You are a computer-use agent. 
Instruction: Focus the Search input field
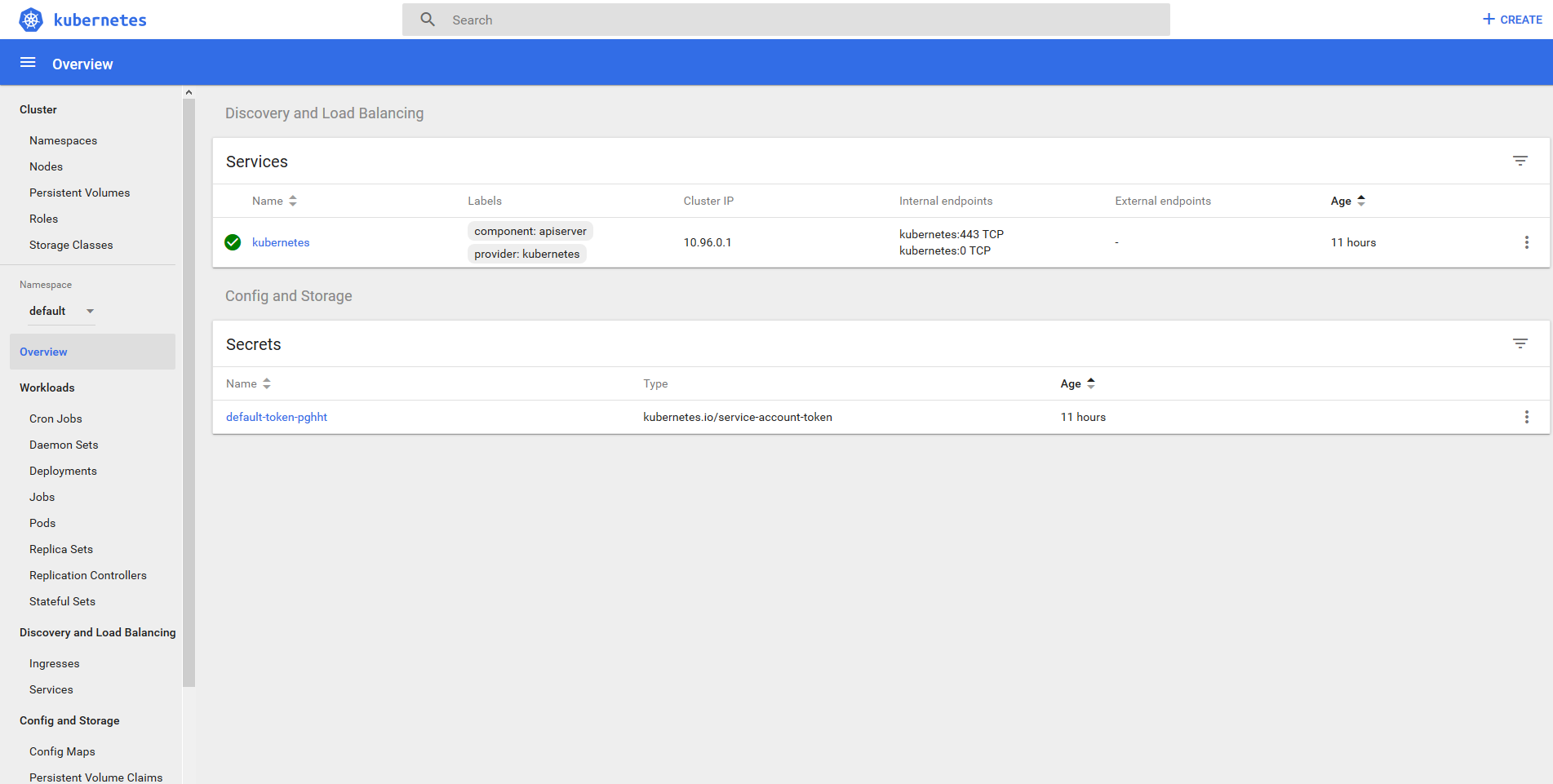786,20
